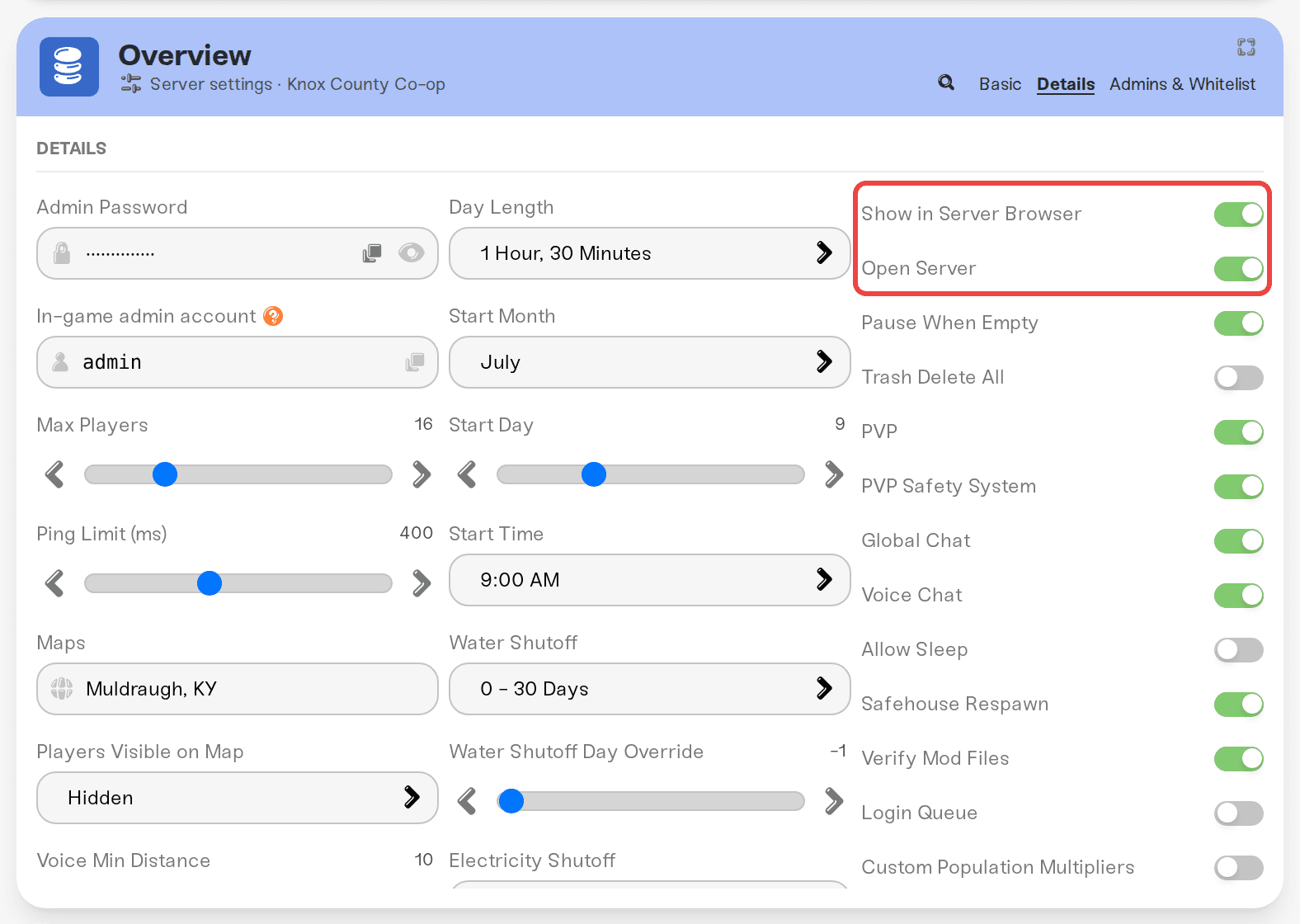Open help for in-game admin account
Screen dimensions: 1300x924
pyautogui.click(x=273, y=316)
